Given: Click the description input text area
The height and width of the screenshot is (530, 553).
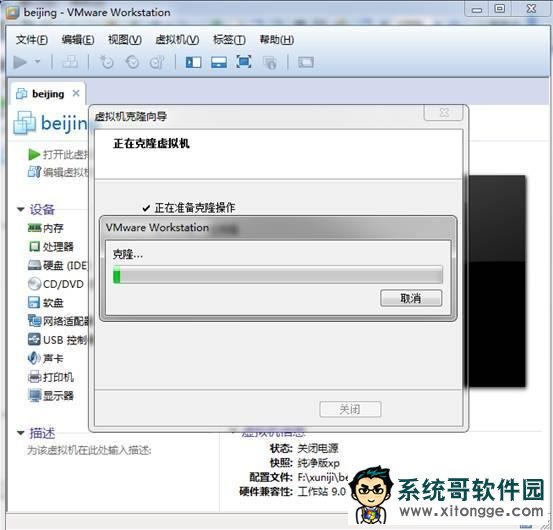Looking at the screenshot, I should click(90, 450).
